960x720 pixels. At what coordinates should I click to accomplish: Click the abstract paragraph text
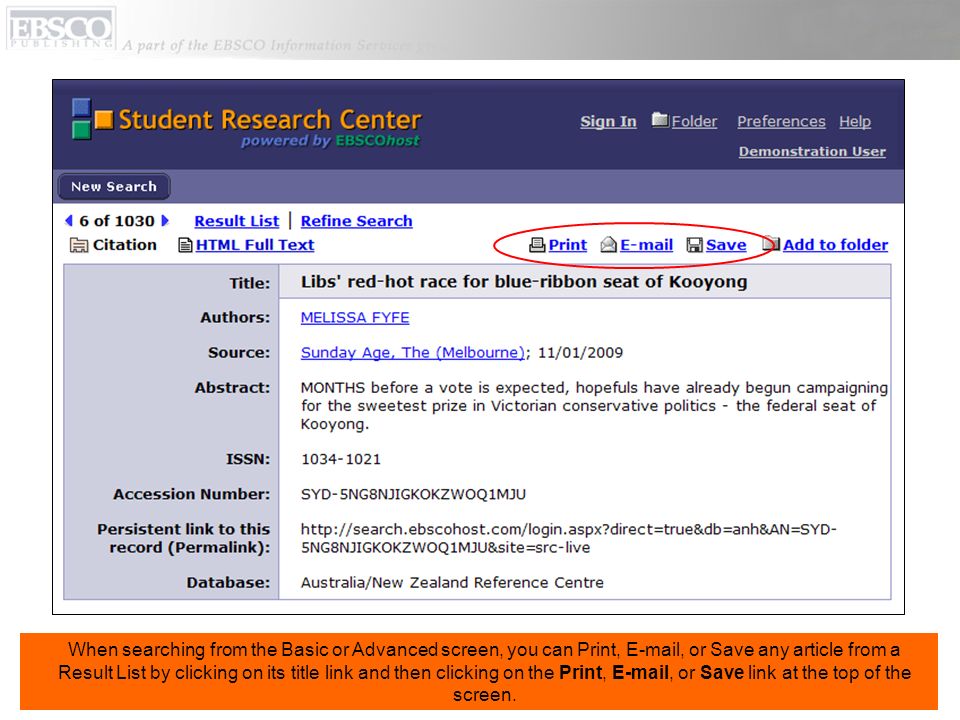594,406
